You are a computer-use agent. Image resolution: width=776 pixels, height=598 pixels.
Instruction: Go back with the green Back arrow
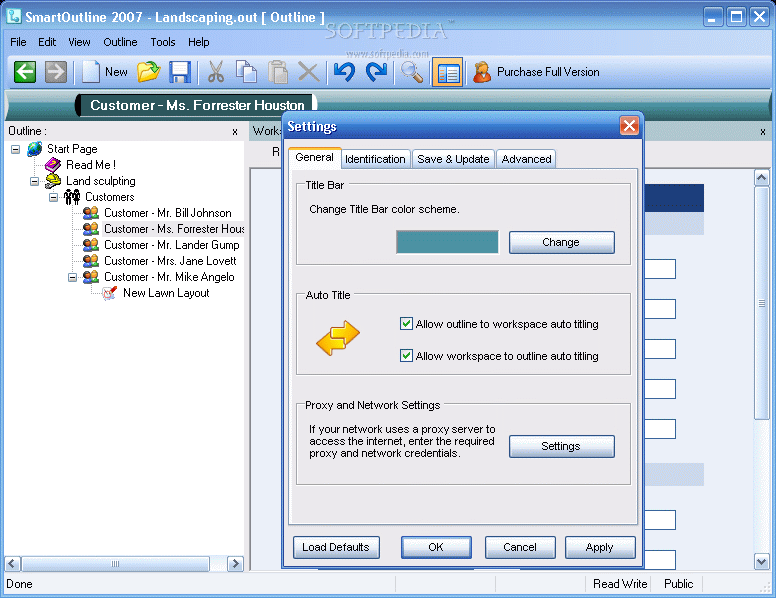tap(24, 72)
